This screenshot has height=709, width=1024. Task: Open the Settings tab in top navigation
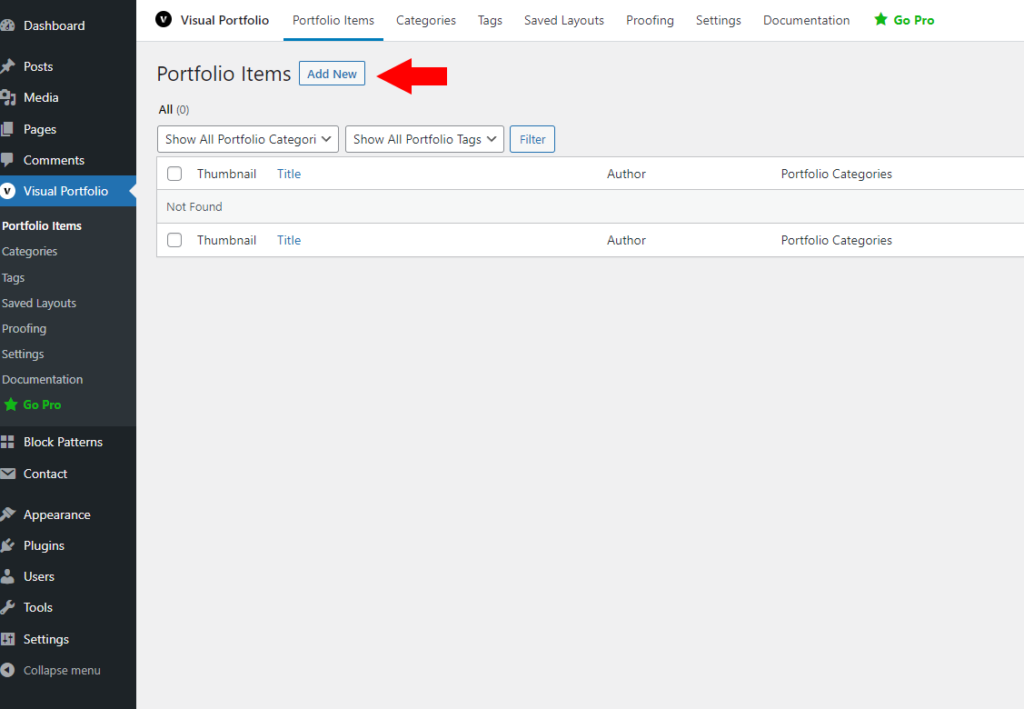[x=718, y=20]
